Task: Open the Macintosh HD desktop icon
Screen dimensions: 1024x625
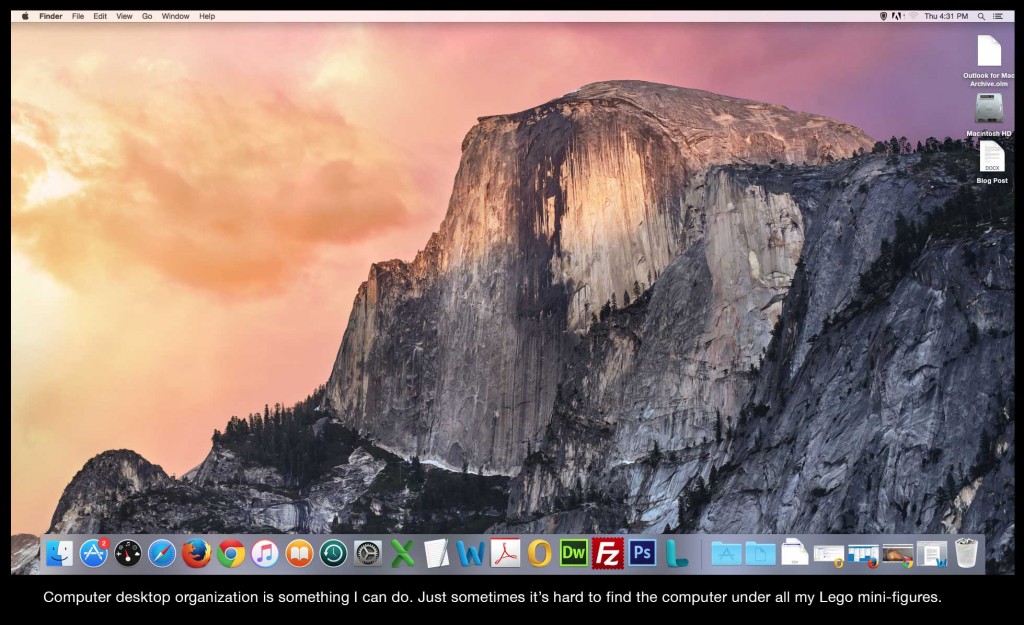Action: point(989,110)
